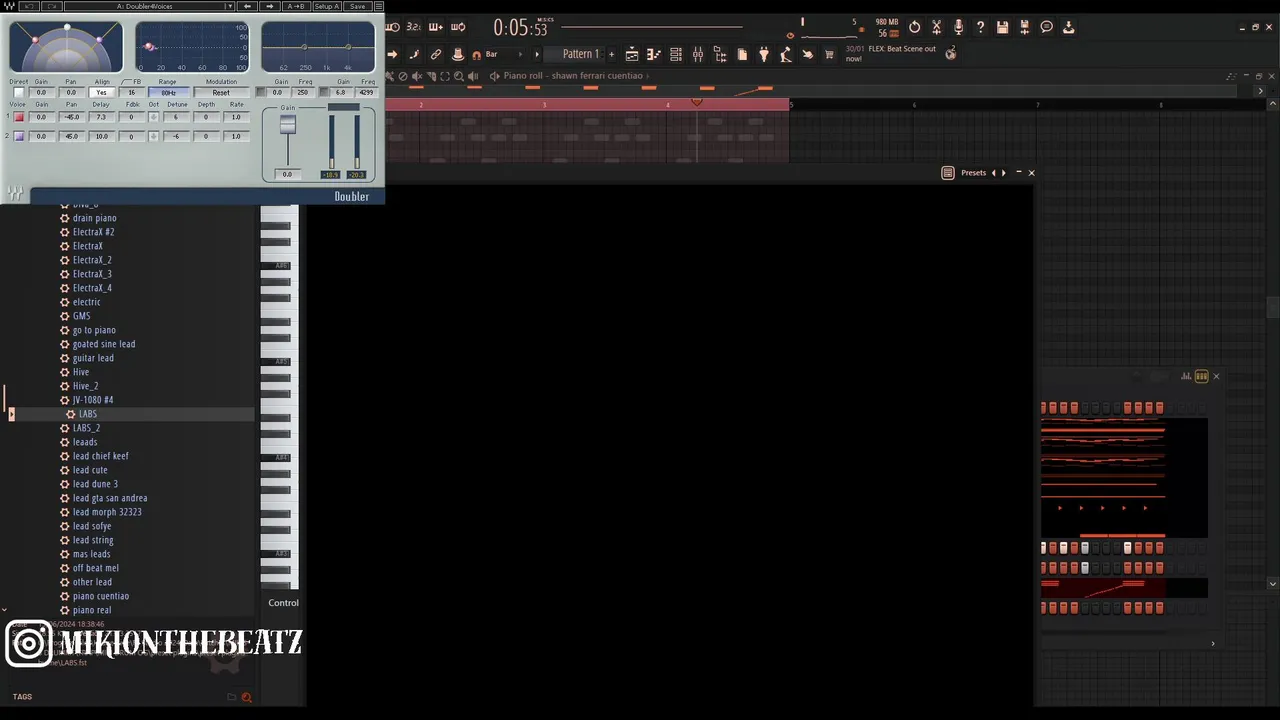Select lead chief keef in browser
This screenshot has width=1280, height=720.
100,456
